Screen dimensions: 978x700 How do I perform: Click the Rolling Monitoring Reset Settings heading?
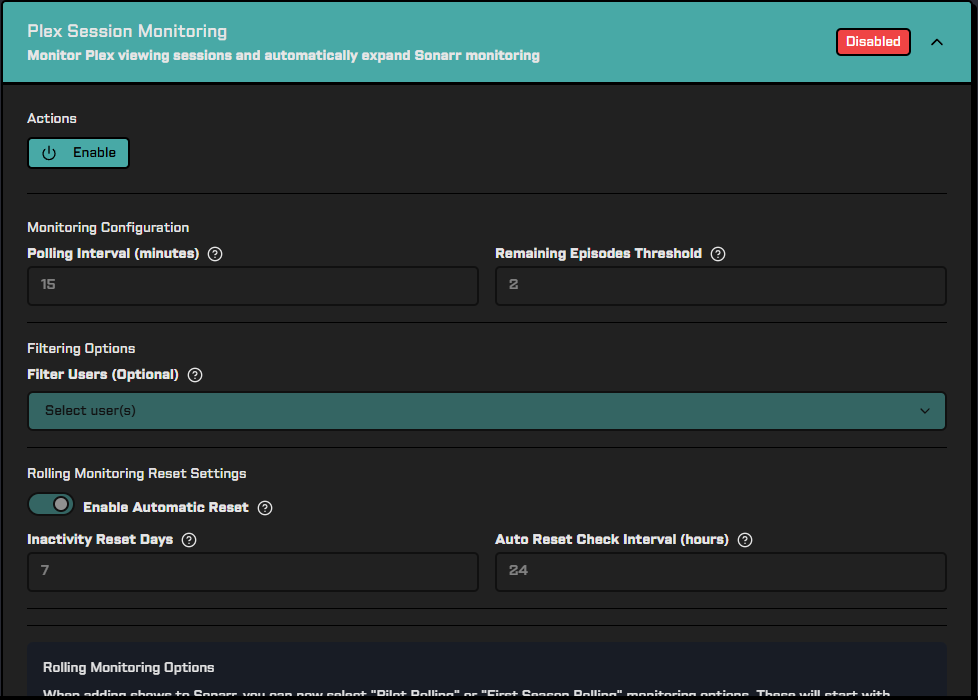tap(137, 474)
